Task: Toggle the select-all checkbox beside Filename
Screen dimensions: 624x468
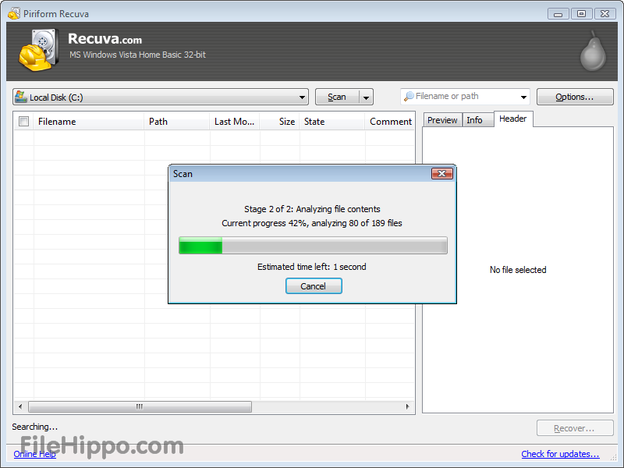Action: tap(24, 121)
